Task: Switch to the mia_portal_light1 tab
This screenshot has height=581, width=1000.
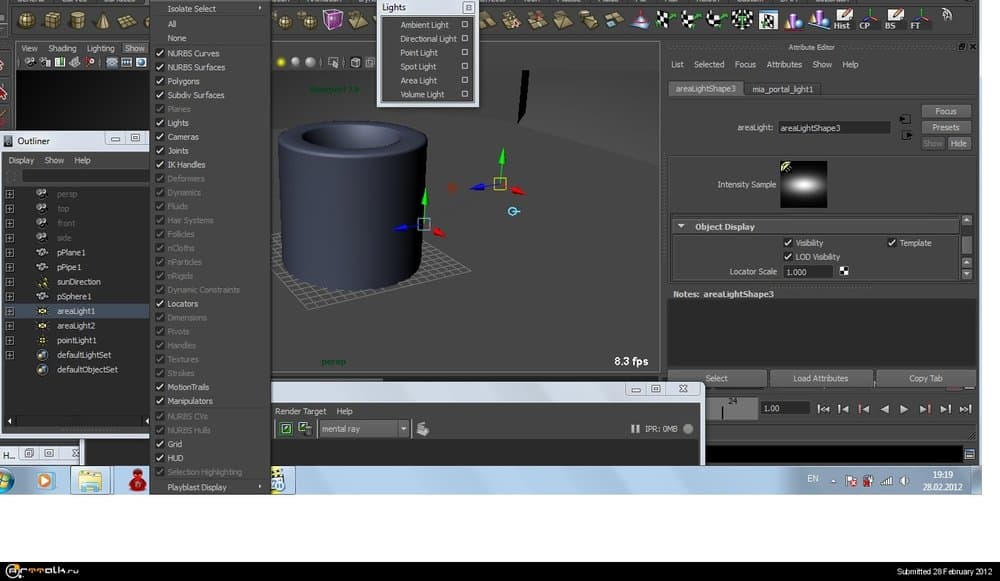Action: 784,89
